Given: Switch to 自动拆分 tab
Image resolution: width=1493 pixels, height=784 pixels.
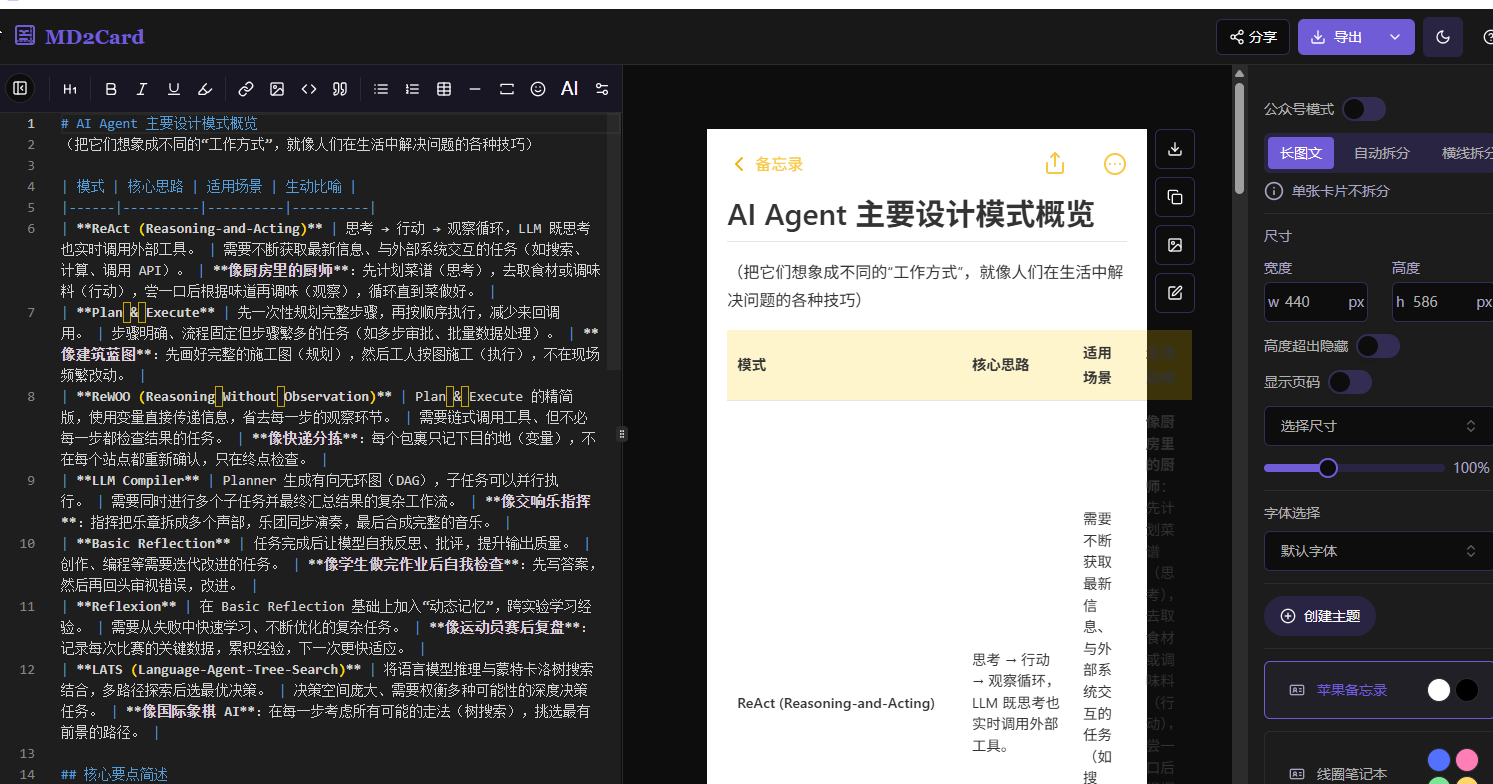Looking at the screenshot, I should (1381, 153).
